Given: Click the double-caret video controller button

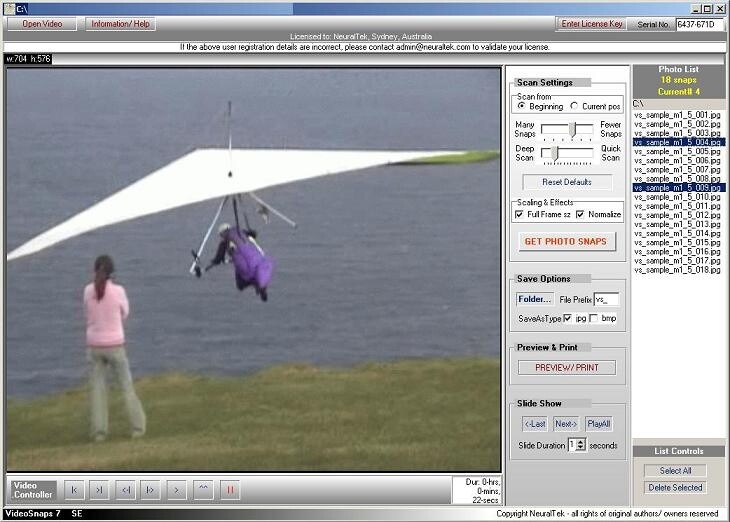Looking at the screenshot, I should pos(203,490).
